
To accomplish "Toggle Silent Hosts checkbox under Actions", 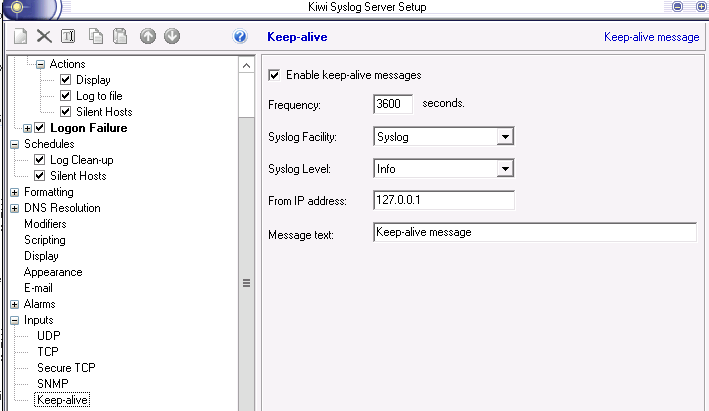I will point(66,111).
